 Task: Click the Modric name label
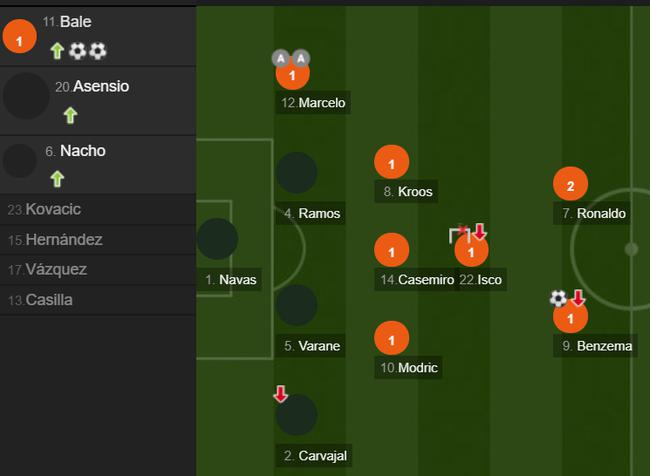[408, 368]
